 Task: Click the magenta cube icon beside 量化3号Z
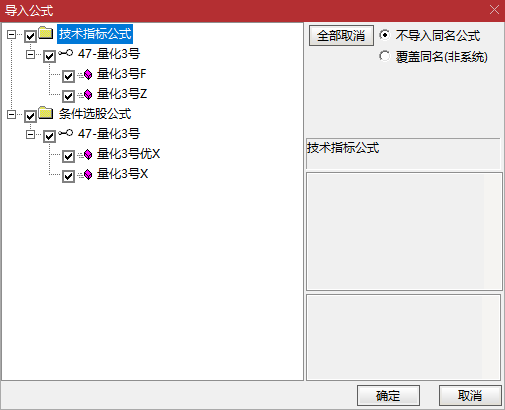pyautogui.click(x=88, y=95)
